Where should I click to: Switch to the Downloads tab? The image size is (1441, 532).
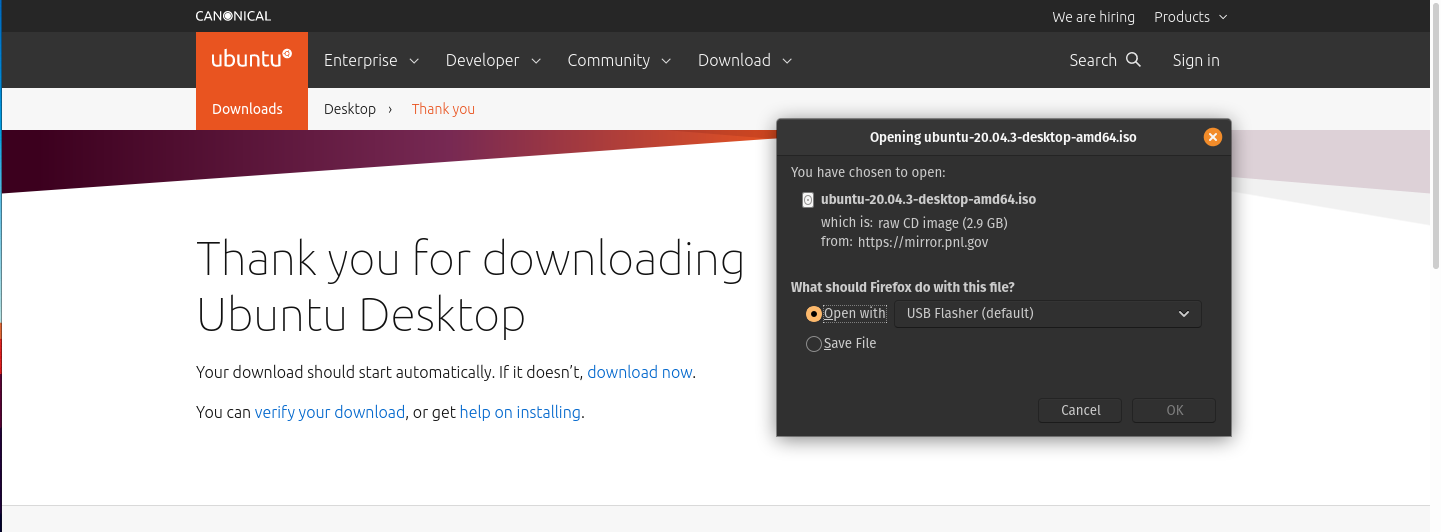(247, 109)
